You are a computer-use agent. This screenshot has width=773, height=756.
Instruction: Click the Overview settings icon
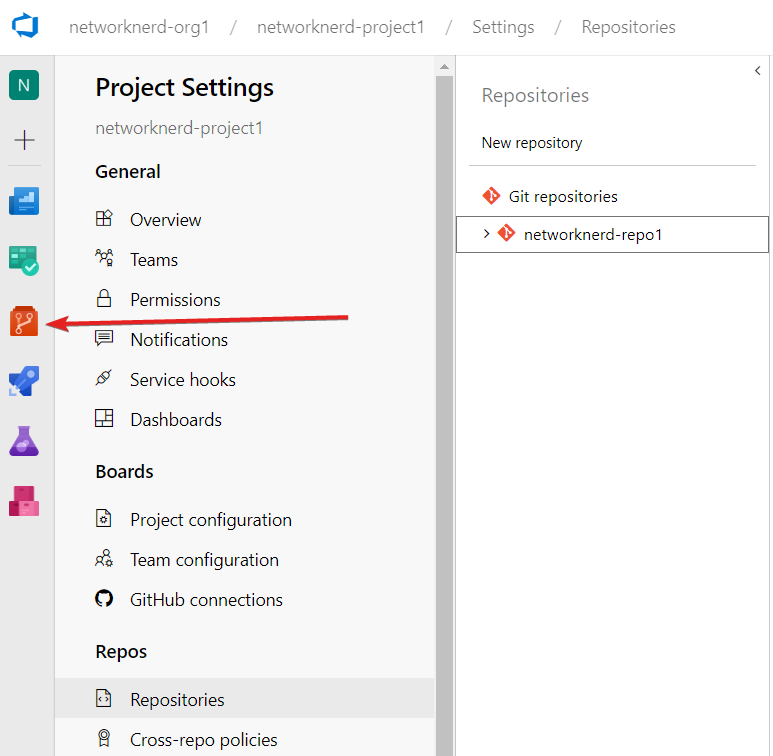coord(104,218)
